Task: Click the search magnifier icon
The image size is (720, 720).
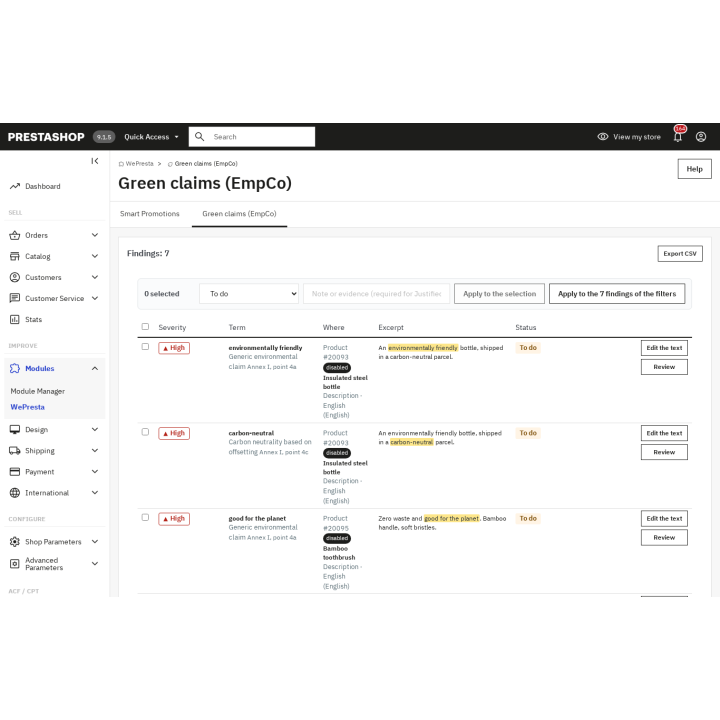Action: 199,137
